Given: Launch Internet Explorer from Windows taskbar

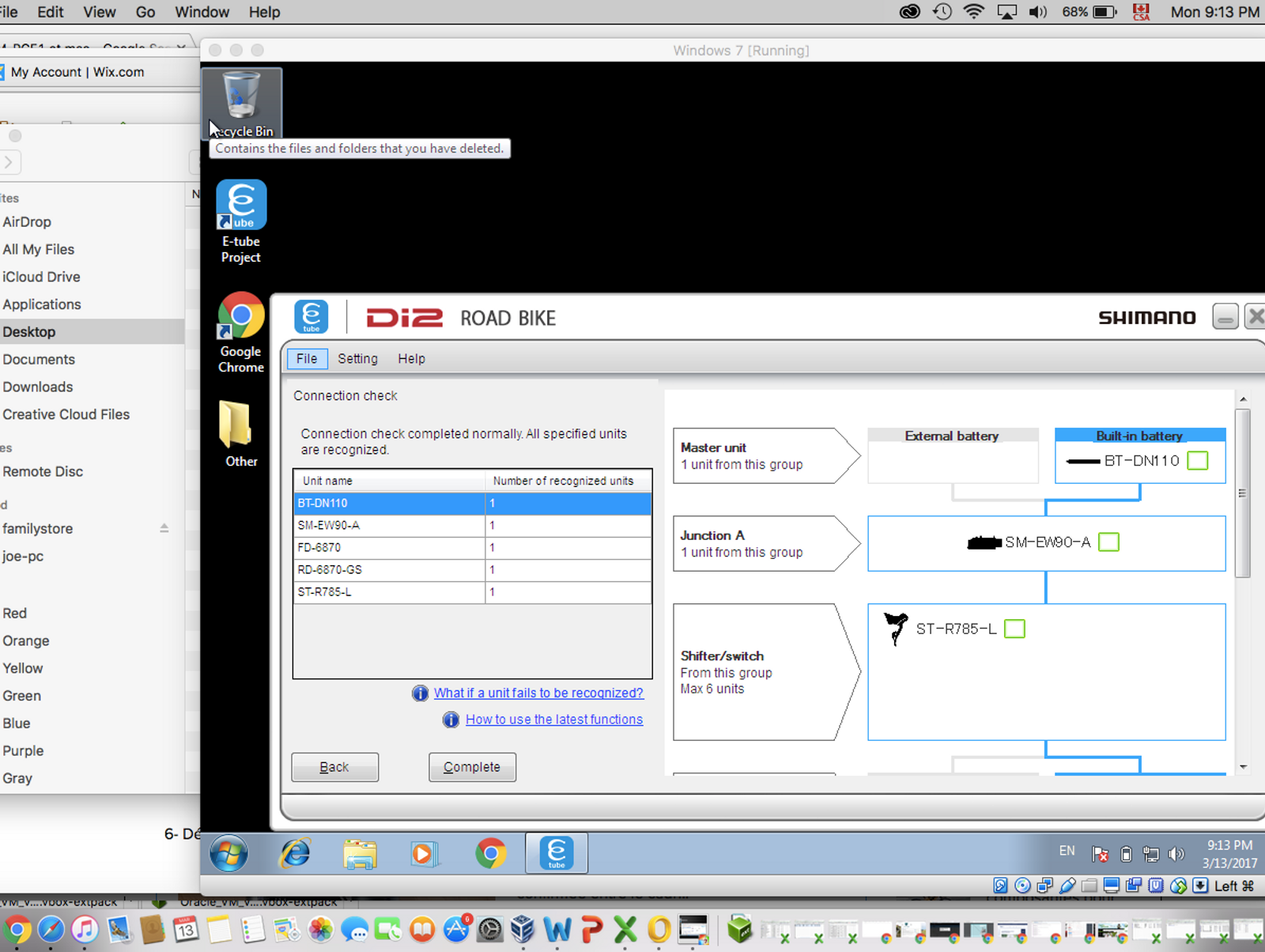Looking at the screenshot, I should pyautogui.click(x=295, y=854).
